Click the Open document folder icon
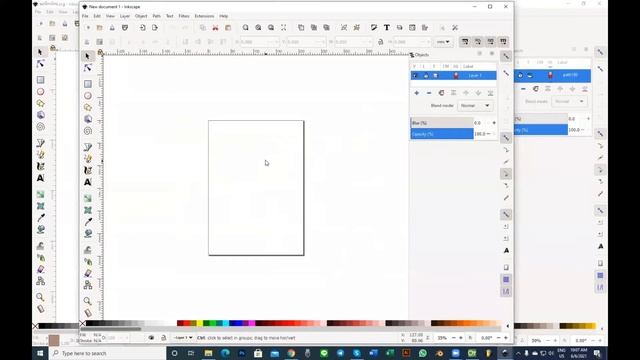Image resolution: width=640 pixels, height=360 pixels. point(100,28)
